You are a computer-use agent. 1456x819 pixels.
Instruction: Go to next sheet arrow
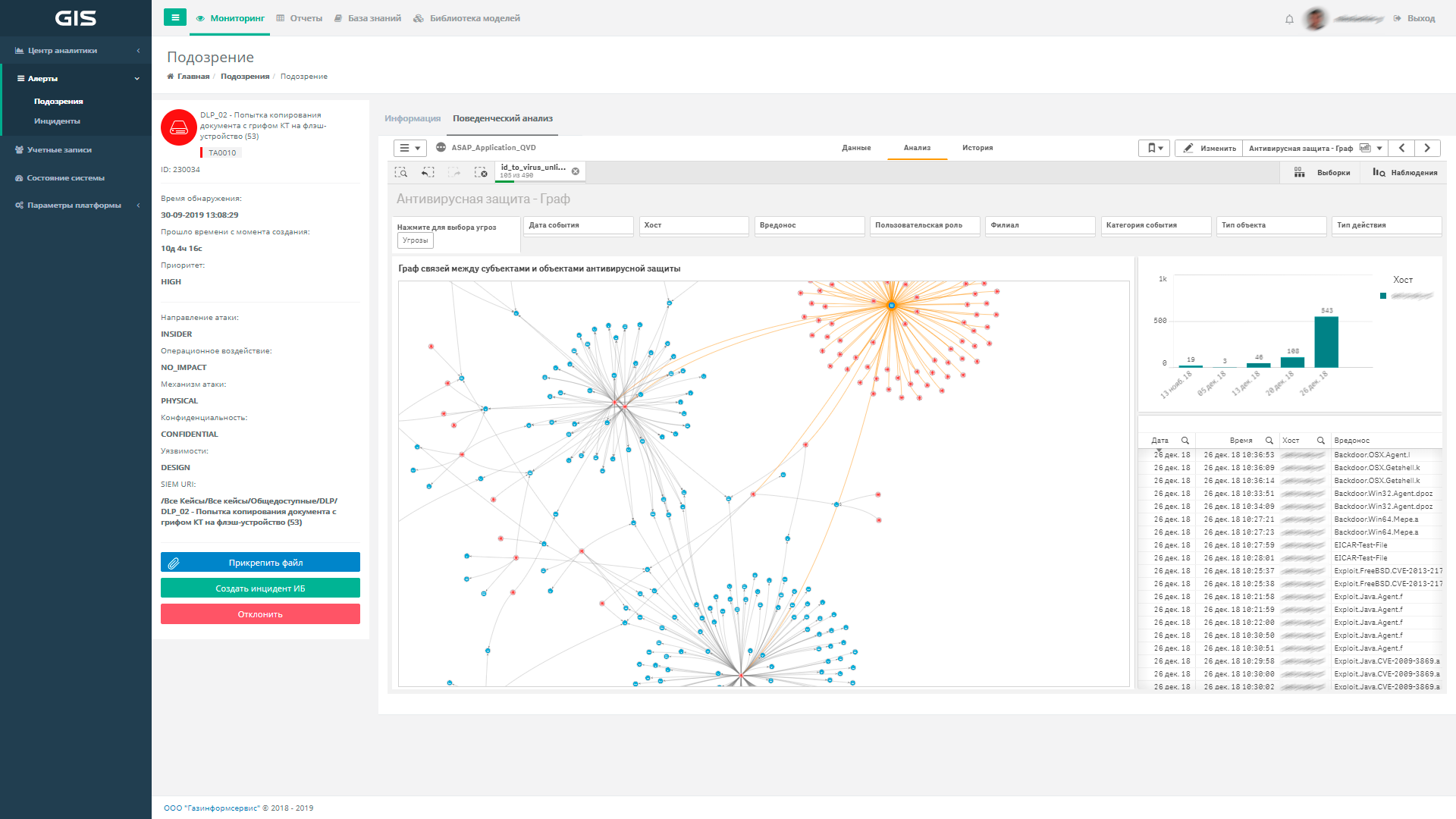pos(1427,149)
